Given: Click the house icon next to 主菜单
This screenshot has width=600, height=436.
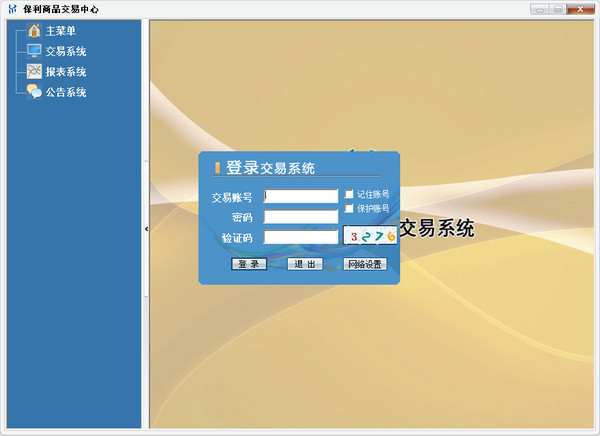Looking at the screenshot, I should coord(34,31).
